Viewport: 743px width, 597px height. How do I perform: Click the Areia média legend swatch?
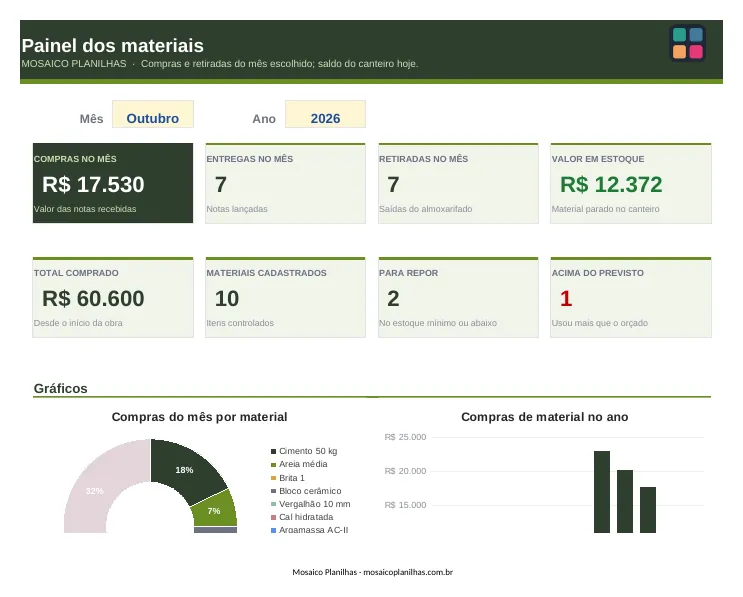tap(273, 464)
